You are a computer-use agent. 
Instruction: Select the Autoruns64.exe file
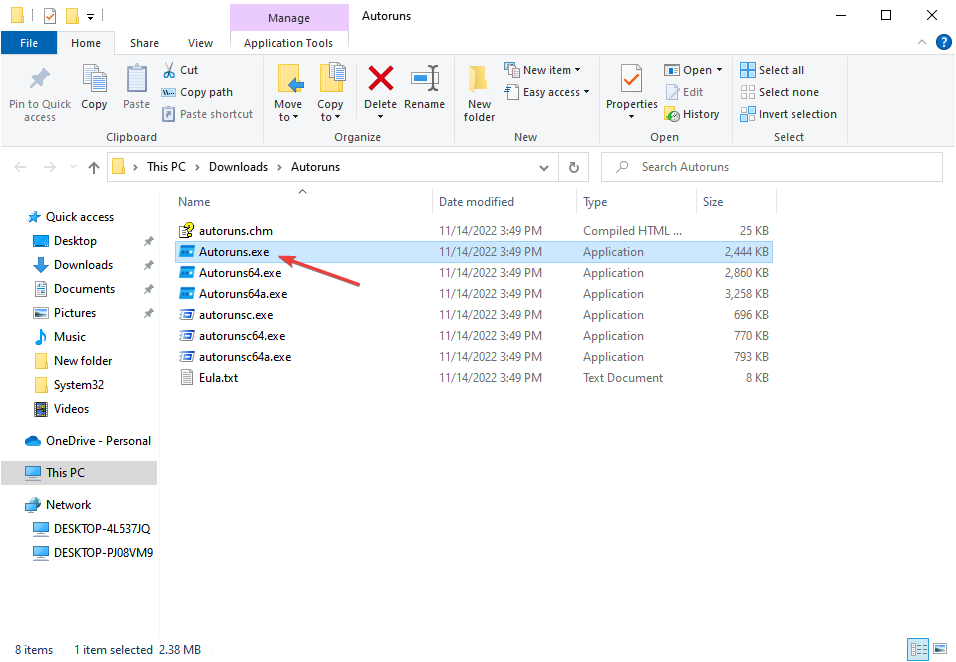(474, 273)
